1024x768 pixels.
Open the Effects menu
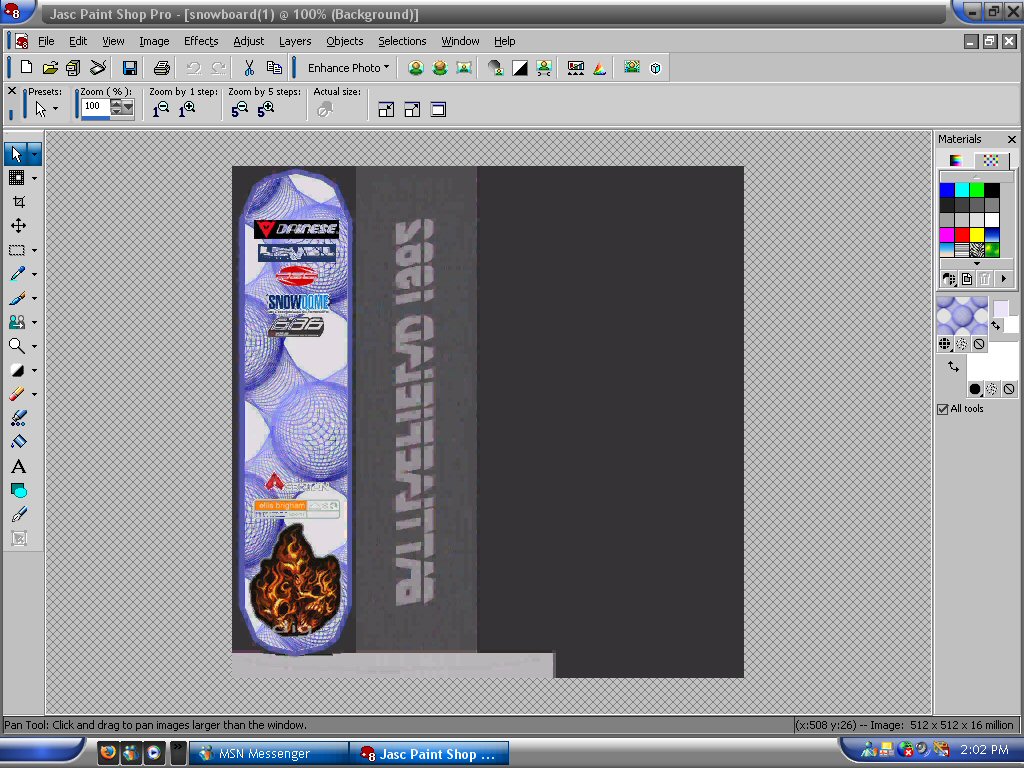[x=200, y=41]
